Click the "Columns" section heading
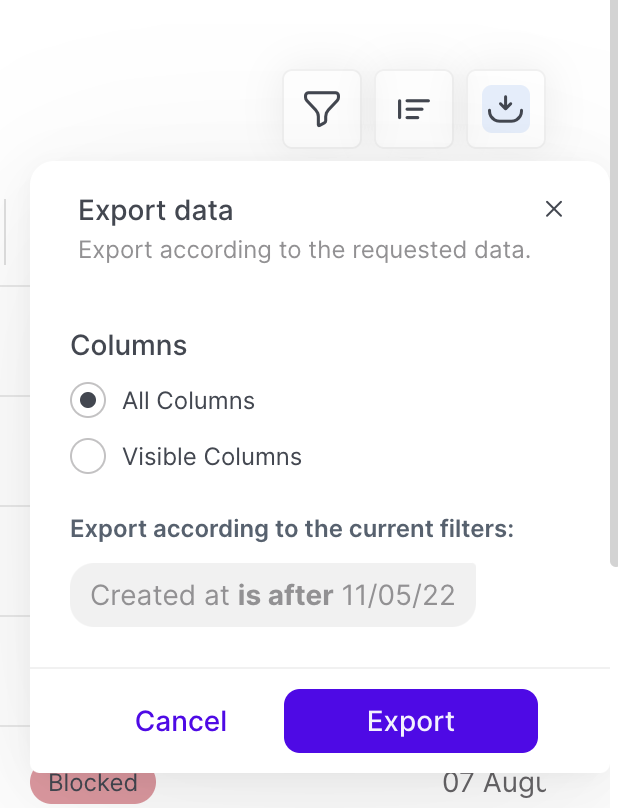 (129, 346)
